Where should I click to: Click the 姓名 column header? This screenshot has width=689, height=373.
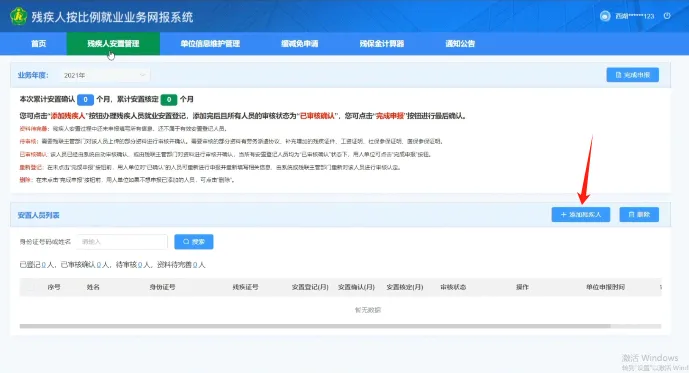pos(93,287)
